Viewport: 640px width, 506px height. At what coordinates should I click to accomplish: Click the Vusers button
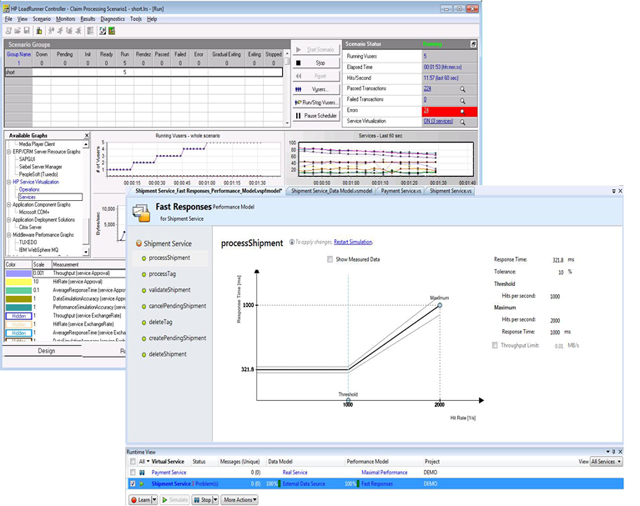tap(316, 89)
